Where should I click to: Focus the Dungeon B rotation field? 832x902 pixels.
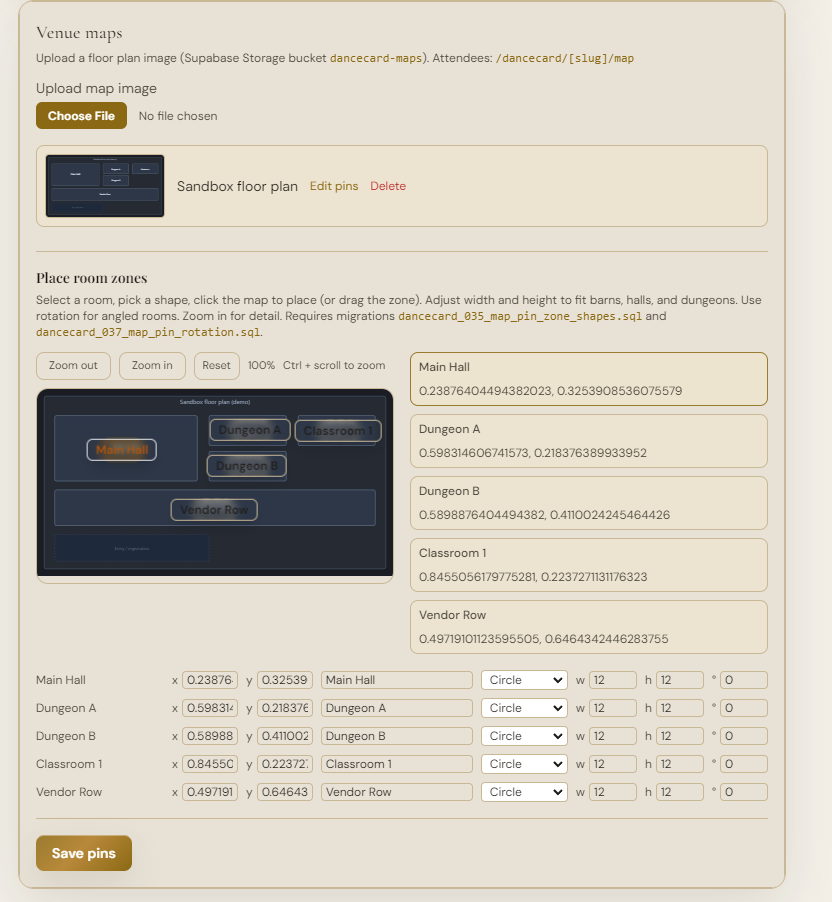pos(743,736)
